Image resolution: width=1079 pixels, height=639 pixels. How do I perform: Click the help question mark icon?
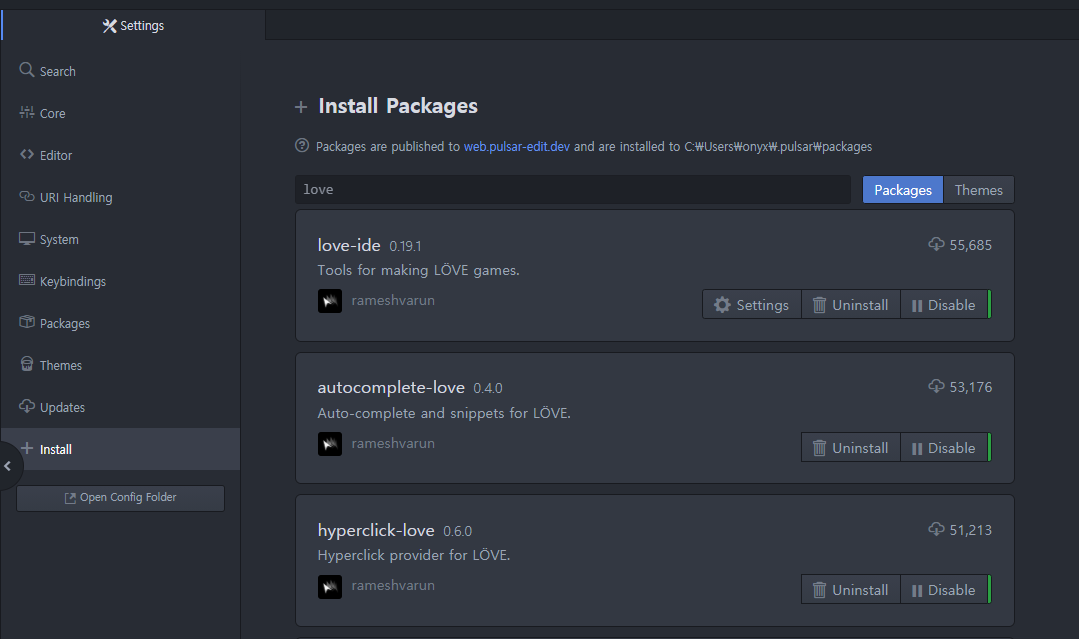coord(302,145)
